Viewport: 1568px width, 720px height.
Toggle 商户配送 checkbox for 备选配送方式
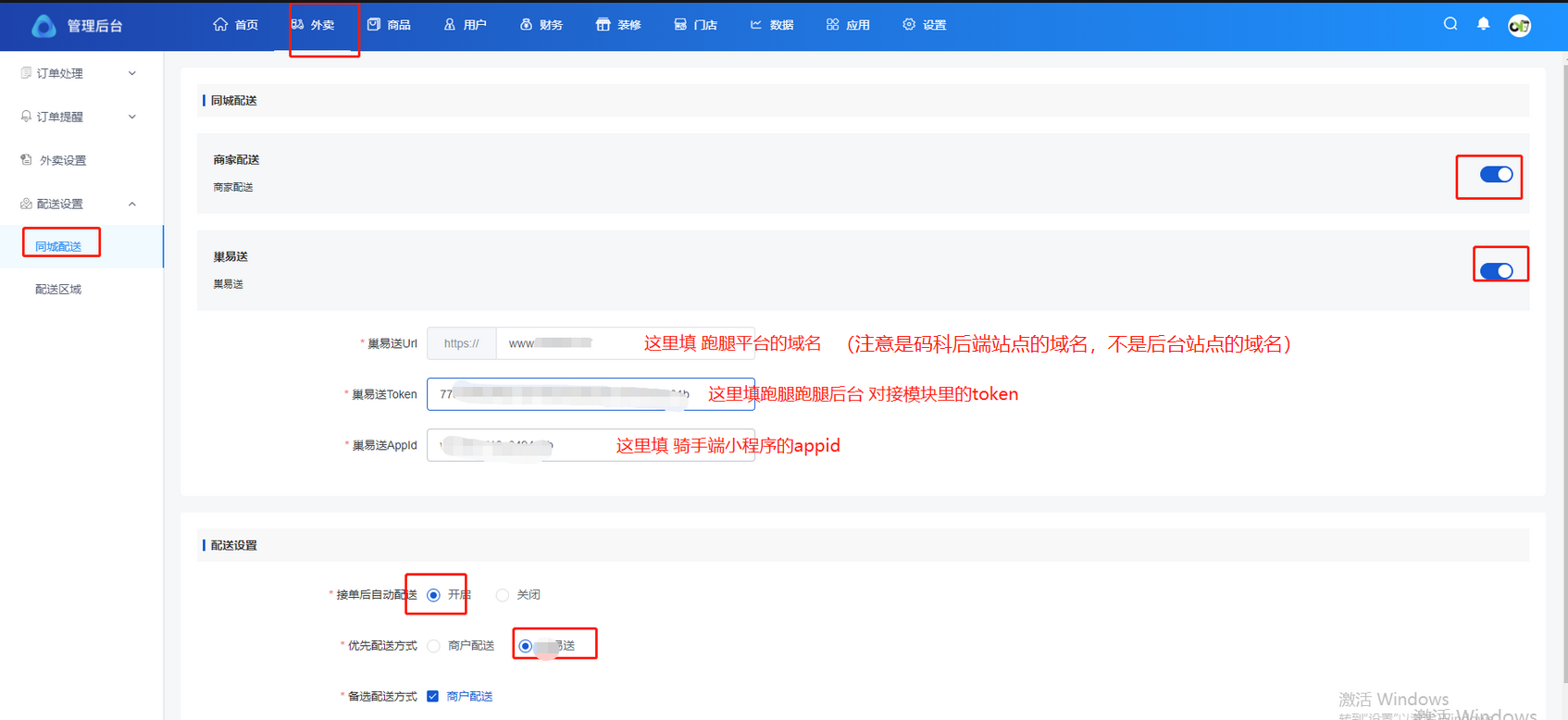432,696
